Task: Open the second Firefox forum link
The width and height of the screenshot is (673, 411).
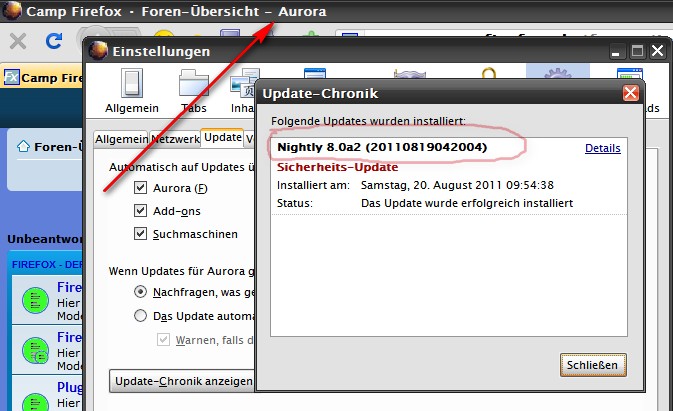Action: click(69, 337)
